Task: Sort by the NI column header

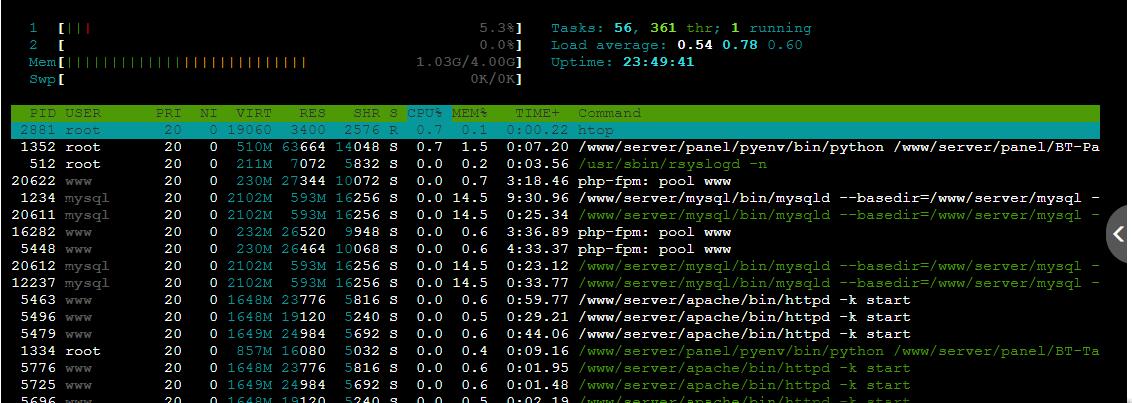Action: click(x=208, y=113)
